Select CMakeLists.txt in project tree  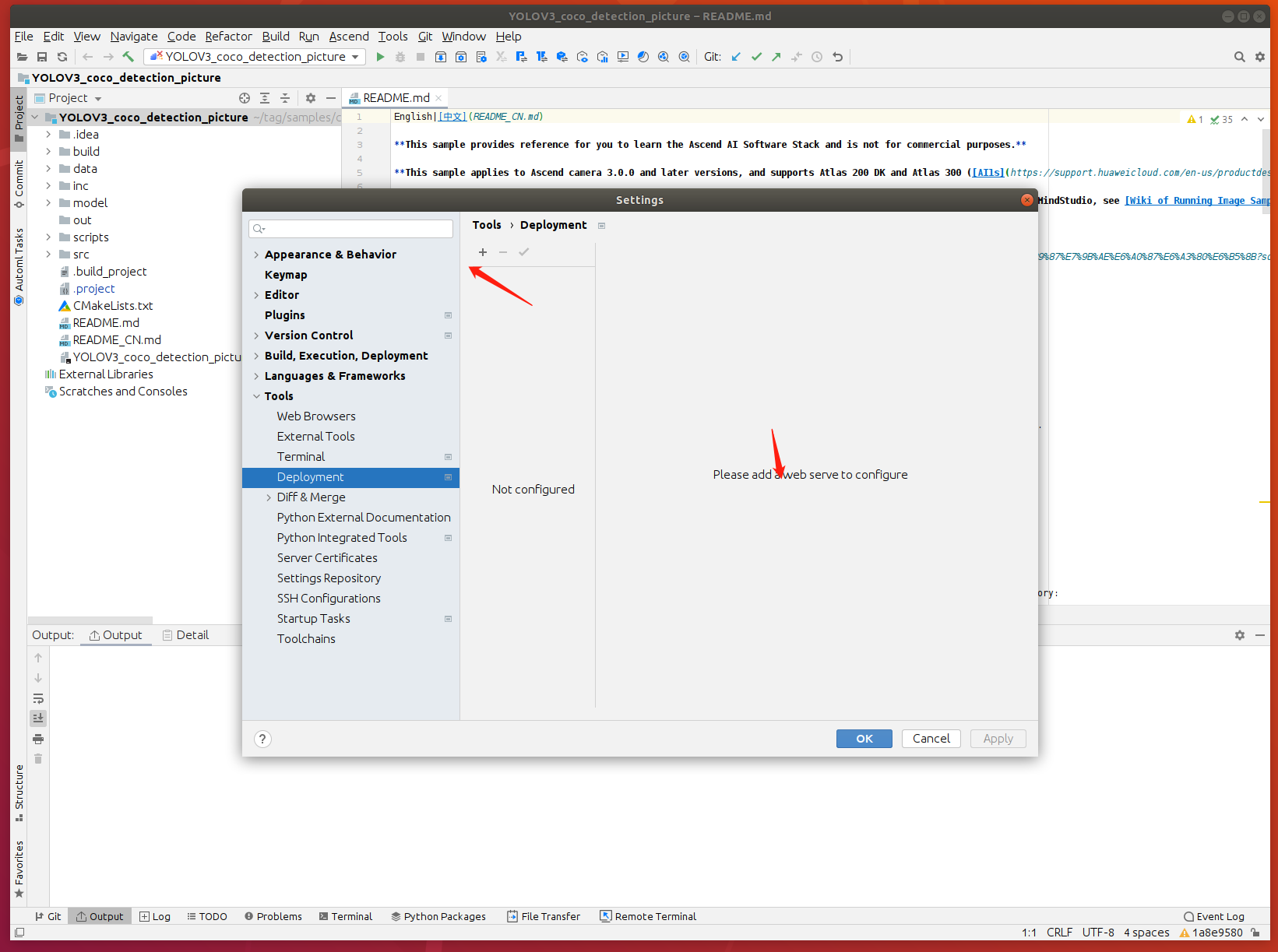113,306
